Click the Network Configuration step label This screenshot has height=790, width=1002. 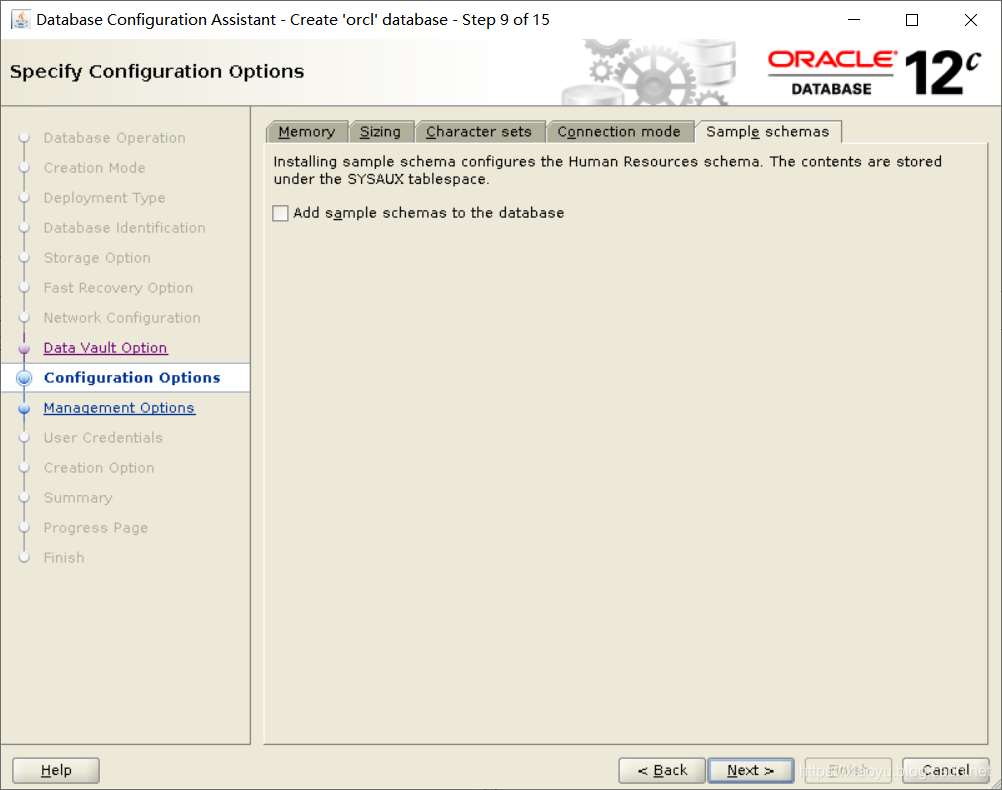coord(122,318)
